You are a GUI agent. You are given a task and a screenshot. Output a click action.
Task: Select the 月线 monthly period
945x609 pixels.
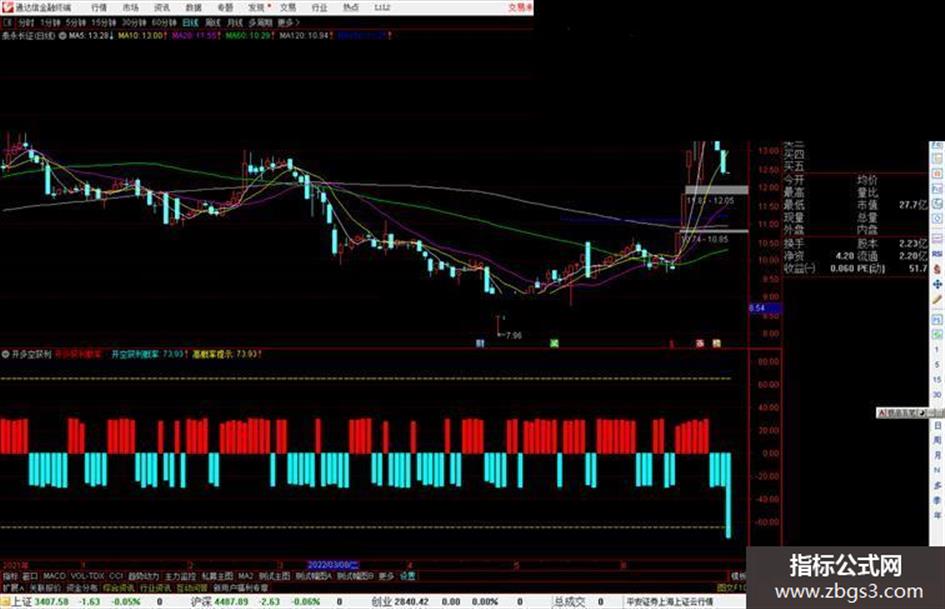[x=234, y=22]
